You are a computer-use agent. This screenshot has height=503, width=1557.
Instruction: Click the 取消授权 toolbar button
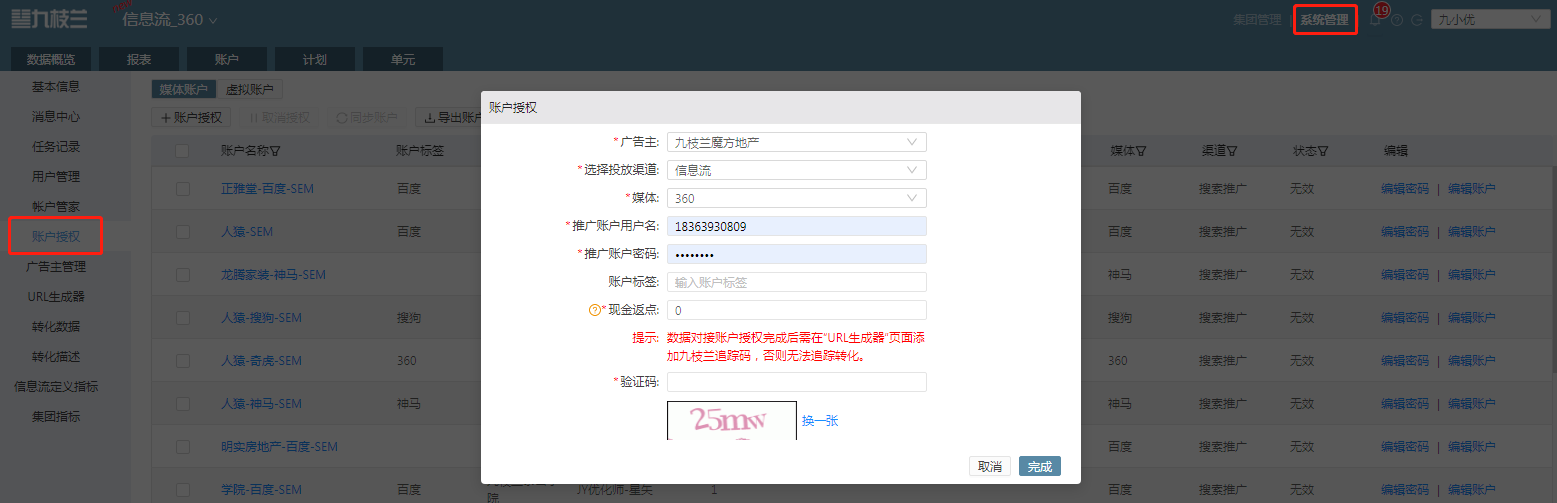pyautogui.click(x=279, y=118)
